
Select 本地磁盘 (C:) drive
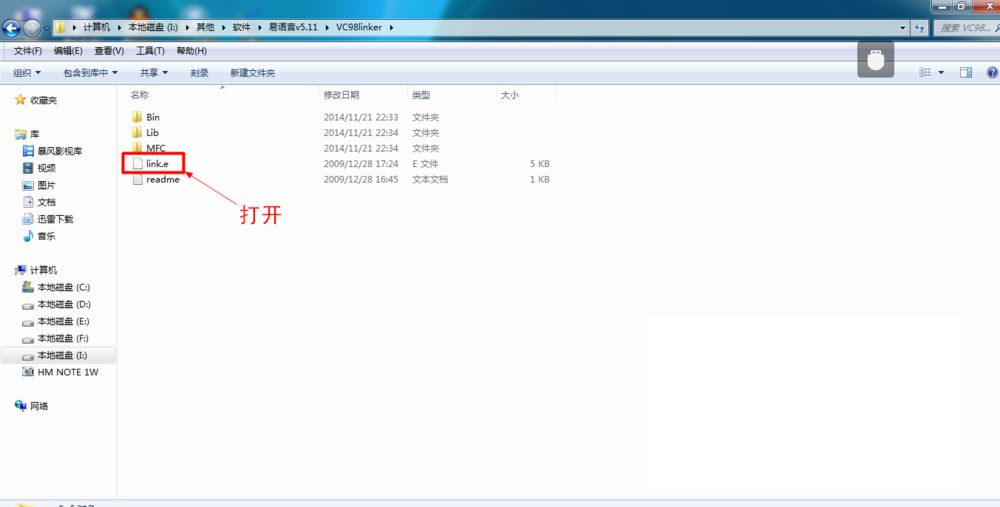coord(63,287)
